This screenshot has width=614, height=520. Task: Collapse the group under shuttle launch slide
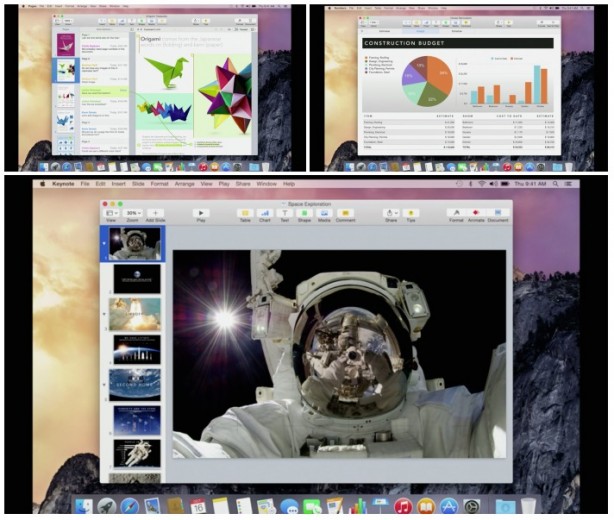104,314
